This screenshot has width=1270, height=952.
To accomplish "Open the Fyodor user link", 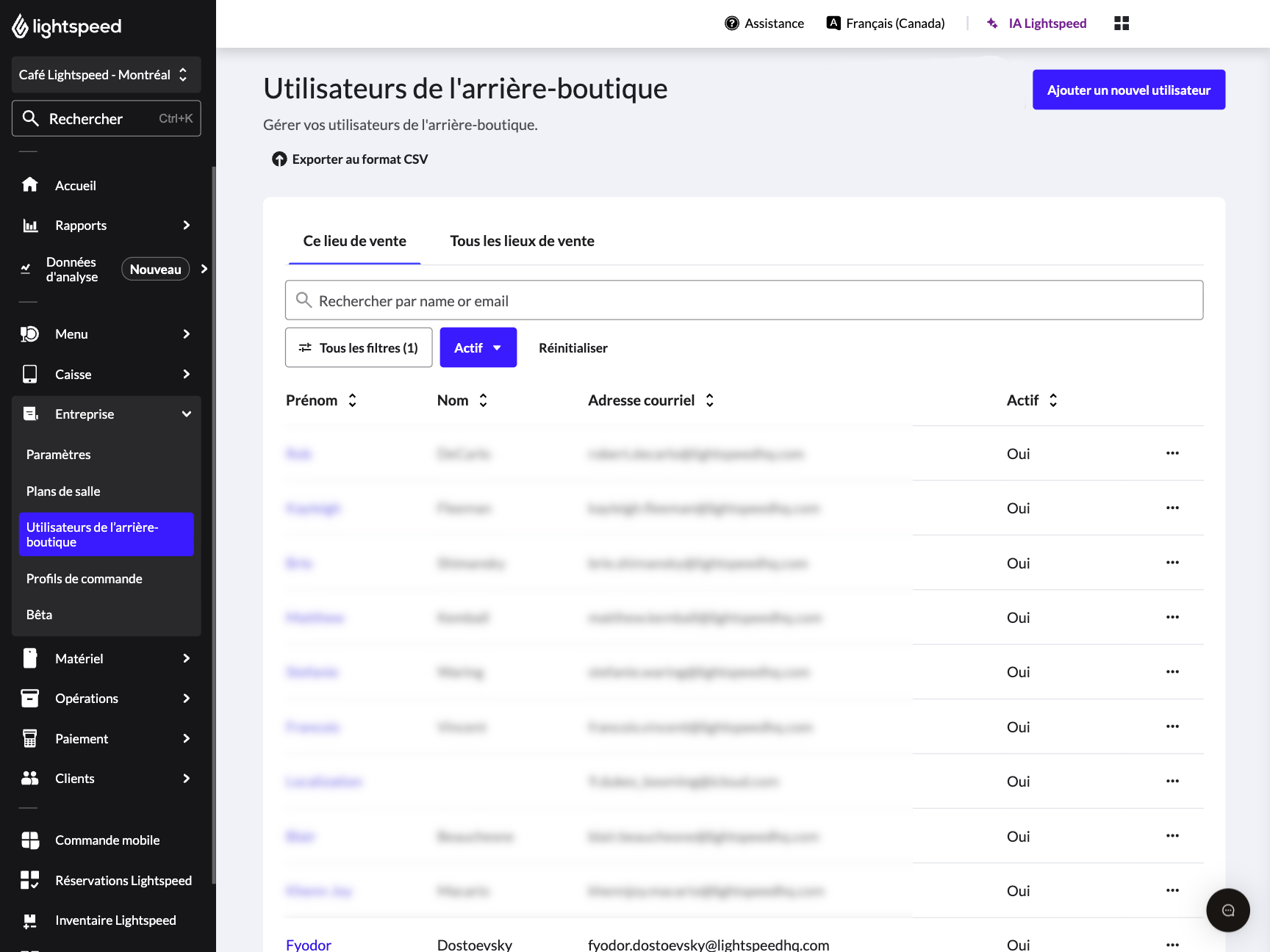I will [309, 945].
